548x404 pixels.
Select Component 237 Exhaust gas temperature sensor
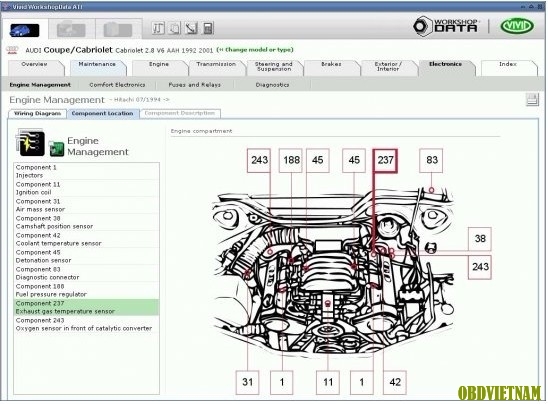[86, 307]
